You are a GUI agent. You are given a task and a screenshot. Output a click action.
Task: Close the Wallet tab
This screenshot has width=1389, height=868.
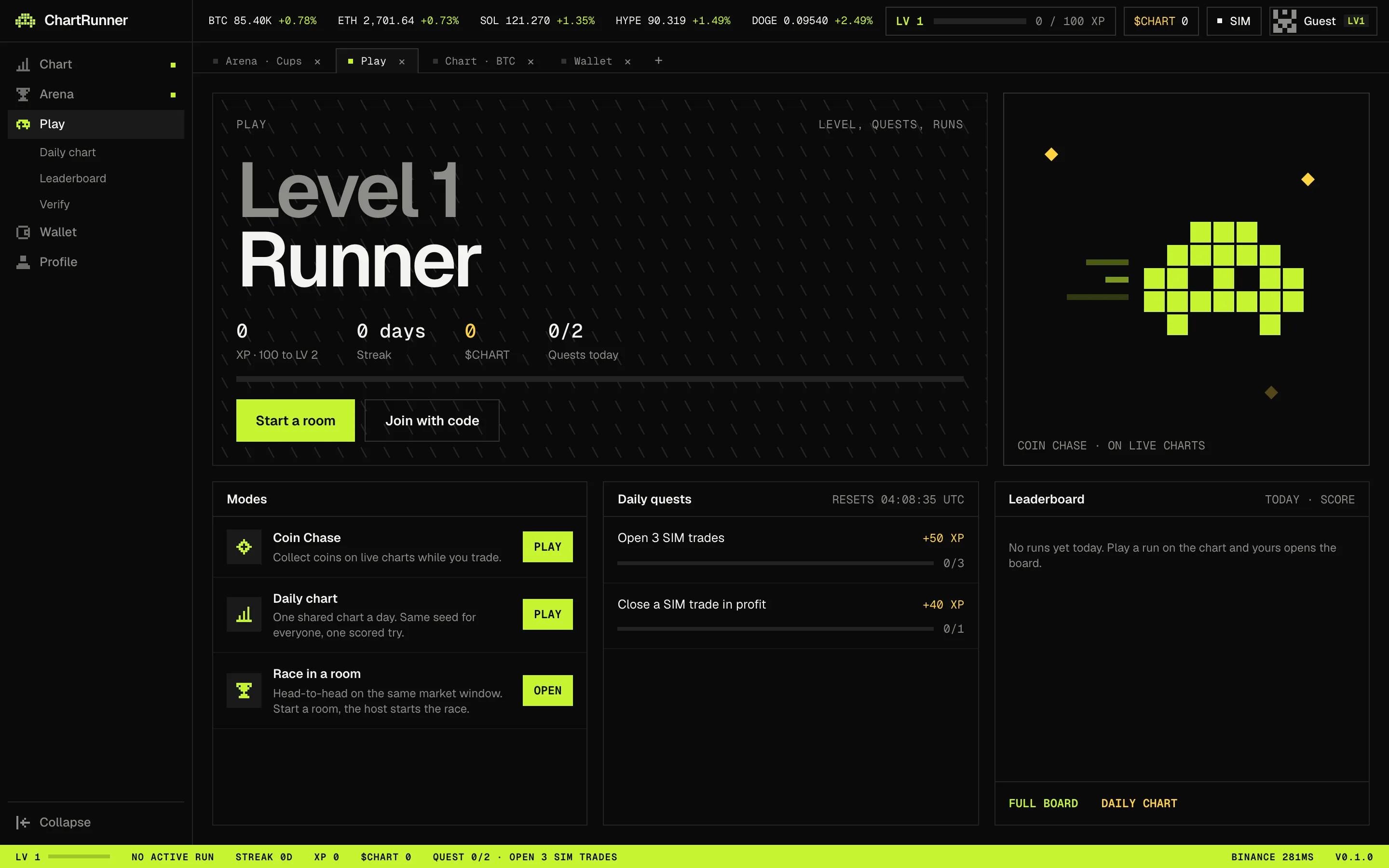(x=628, y=61)
